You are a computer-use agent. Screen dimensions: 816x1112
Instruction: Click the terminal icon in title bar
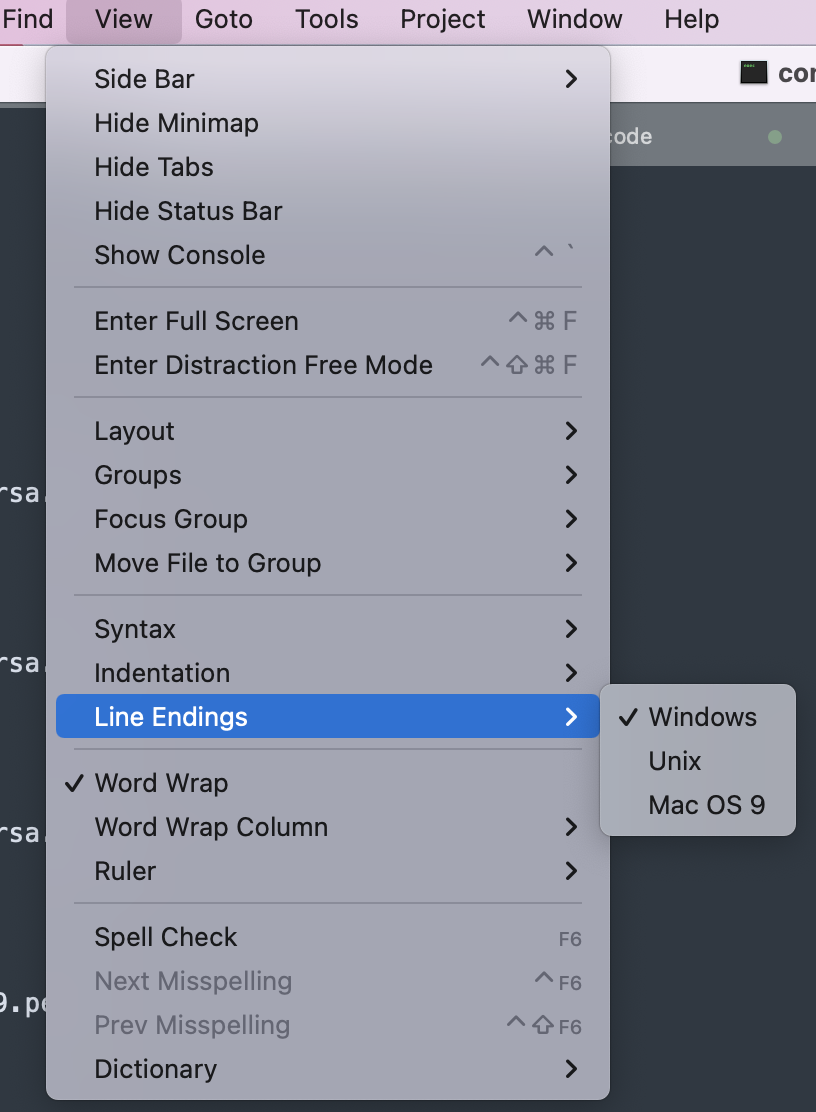pyautogui.click(x=753, y=72)
